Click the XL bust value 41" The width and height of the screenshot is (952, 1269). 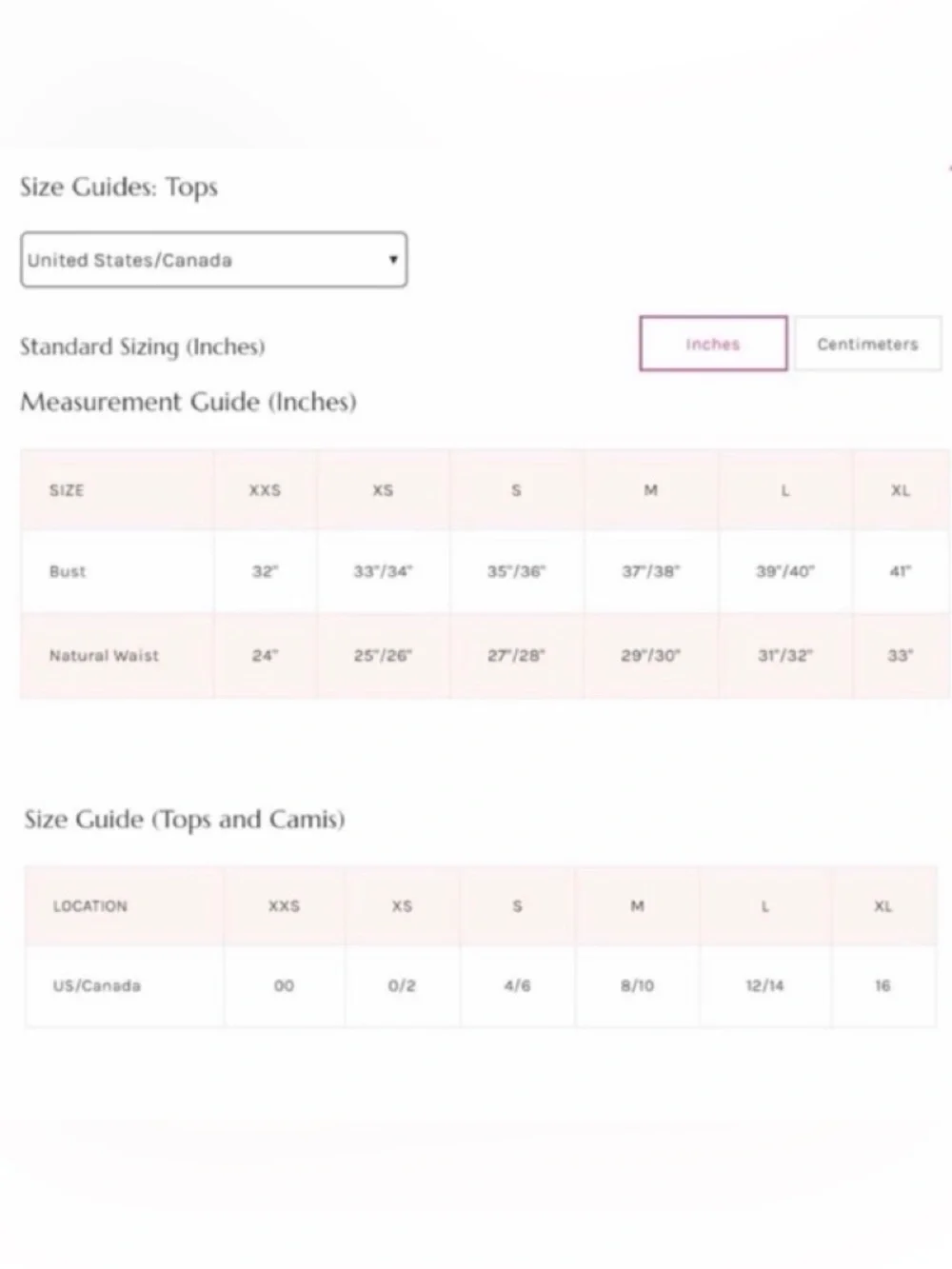click(901, 572)
